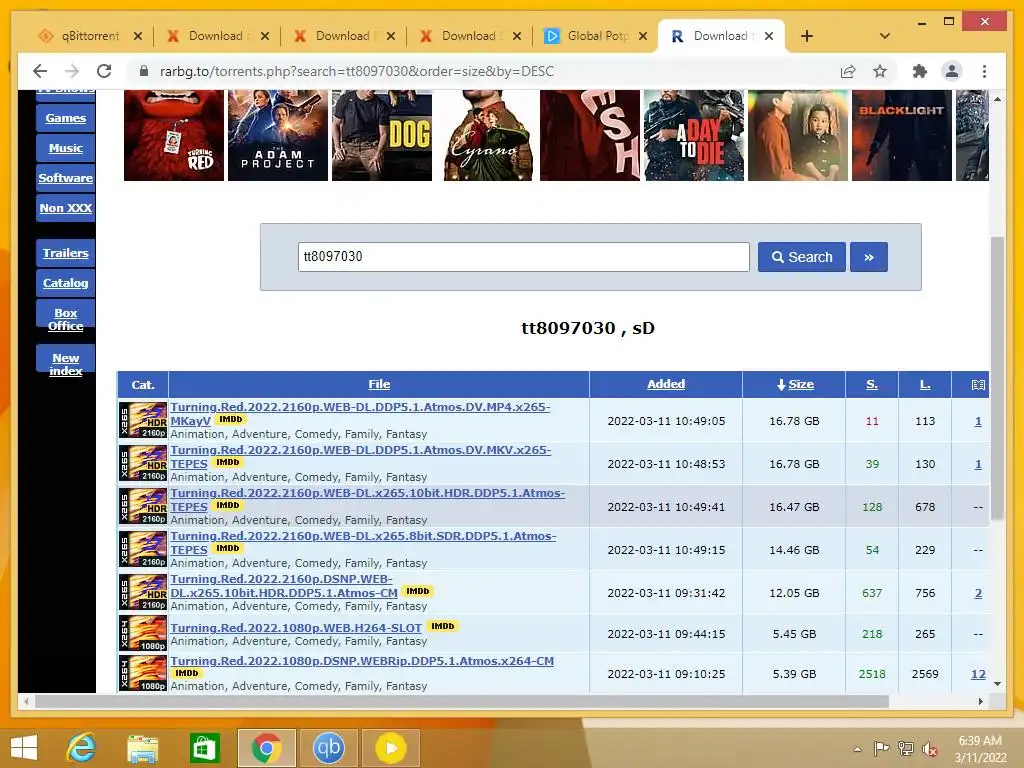Viewport: 1024px width, 768px height.
Task: Open the Cyrano poster thumbnail
Action: [x=488, y=135]
